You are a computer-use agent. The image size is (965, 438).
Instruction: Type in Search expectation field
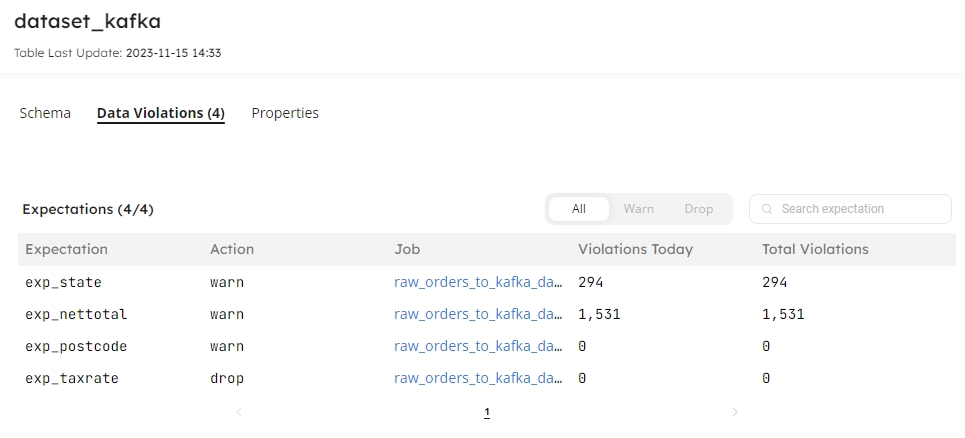(860, 209)
